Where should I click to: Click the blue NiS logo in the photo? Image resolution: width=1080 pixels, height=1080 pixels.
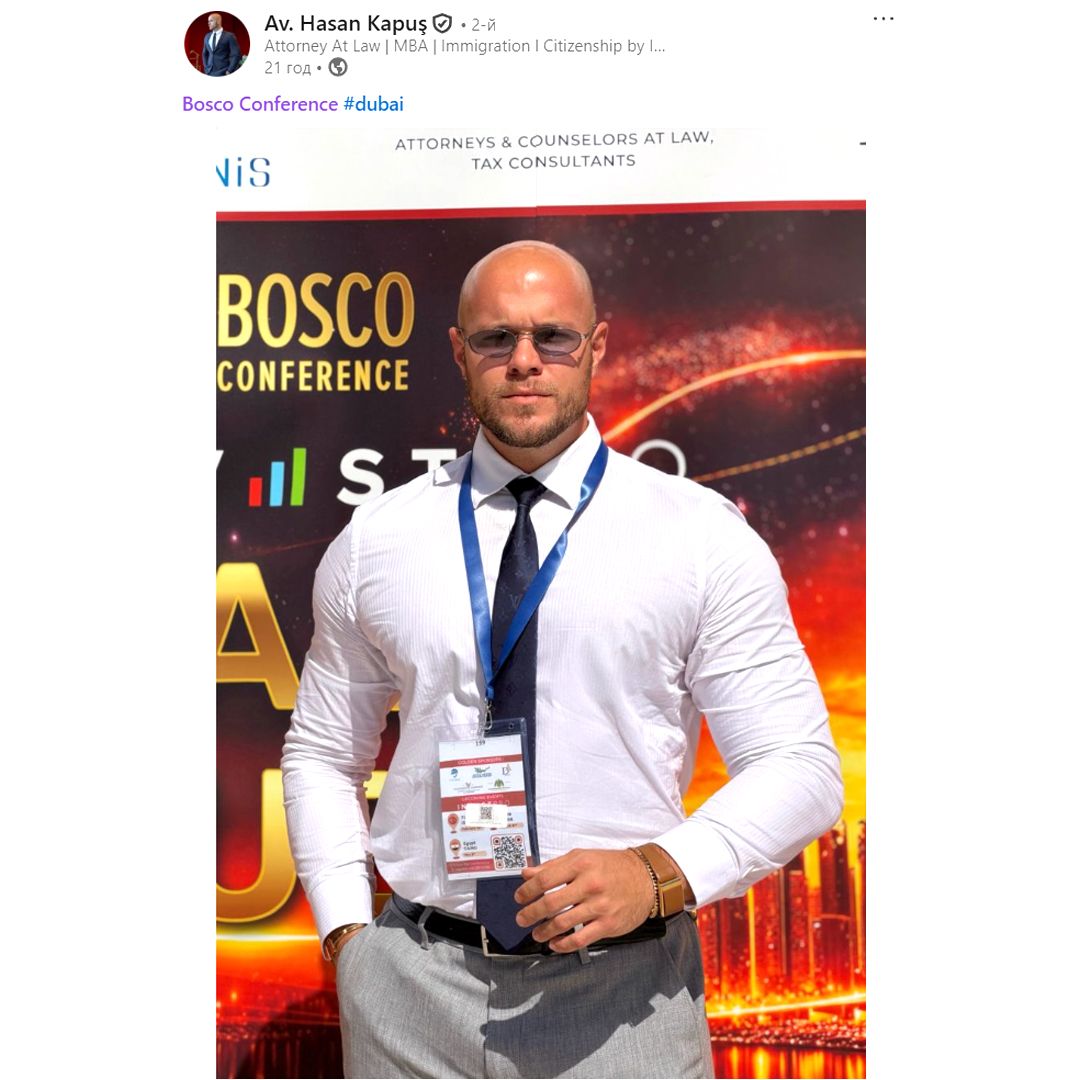(243, 172)
